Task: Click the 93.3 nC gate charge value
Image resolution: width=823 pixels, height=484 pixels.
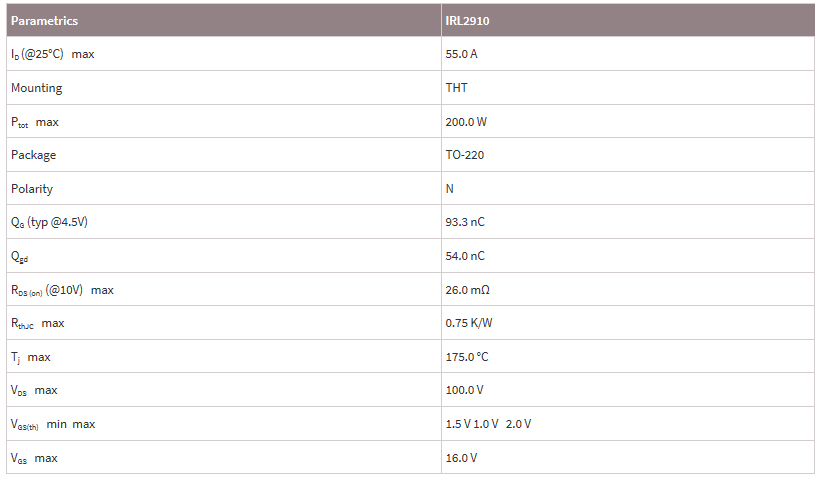Action: point(465,222)
